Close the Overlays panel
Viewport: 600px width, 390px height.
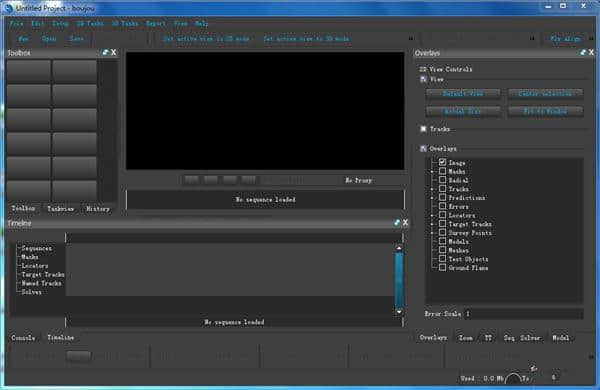591,52
